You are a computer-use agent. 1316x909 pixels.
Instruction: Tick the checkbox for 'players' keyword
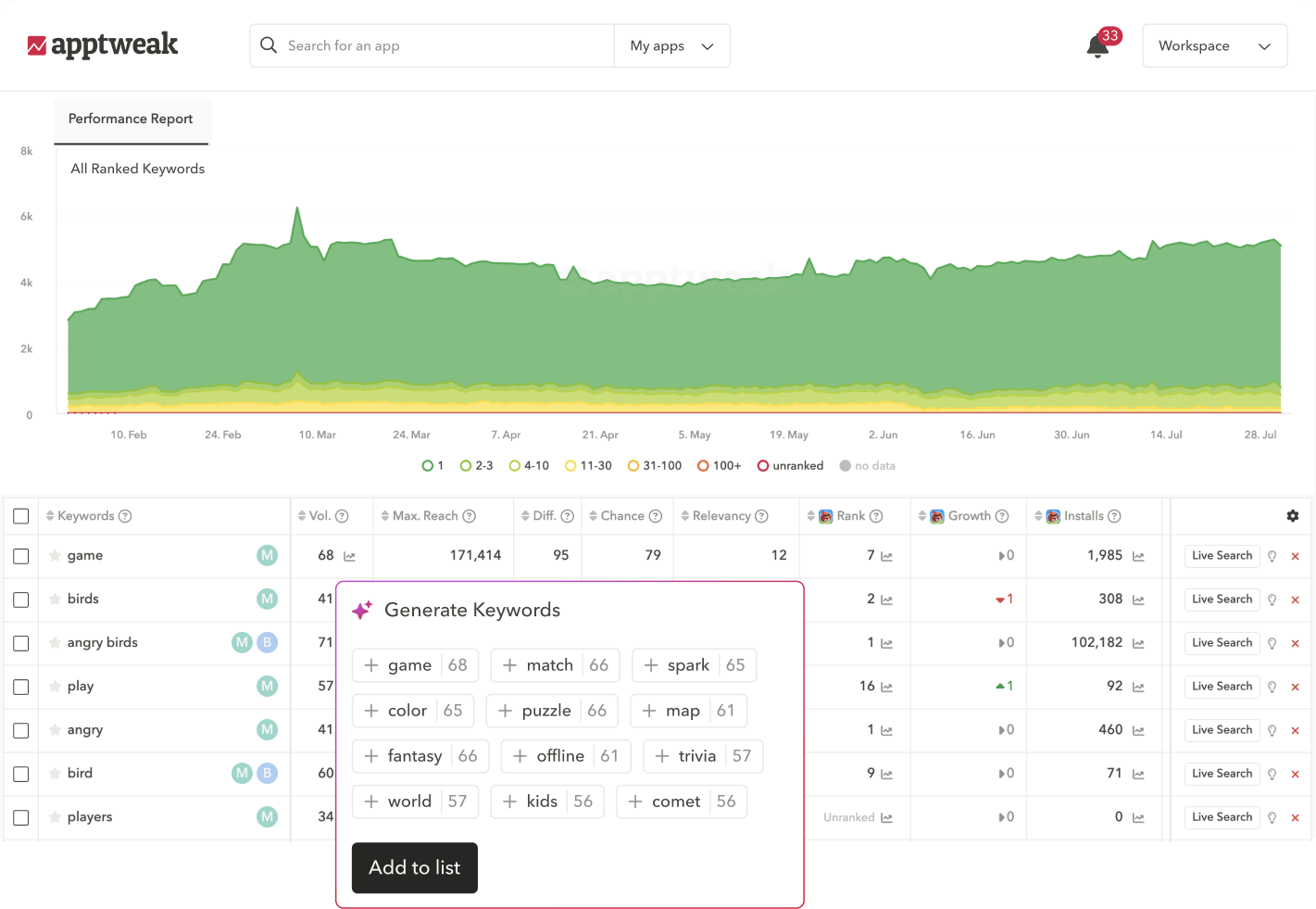21,817
